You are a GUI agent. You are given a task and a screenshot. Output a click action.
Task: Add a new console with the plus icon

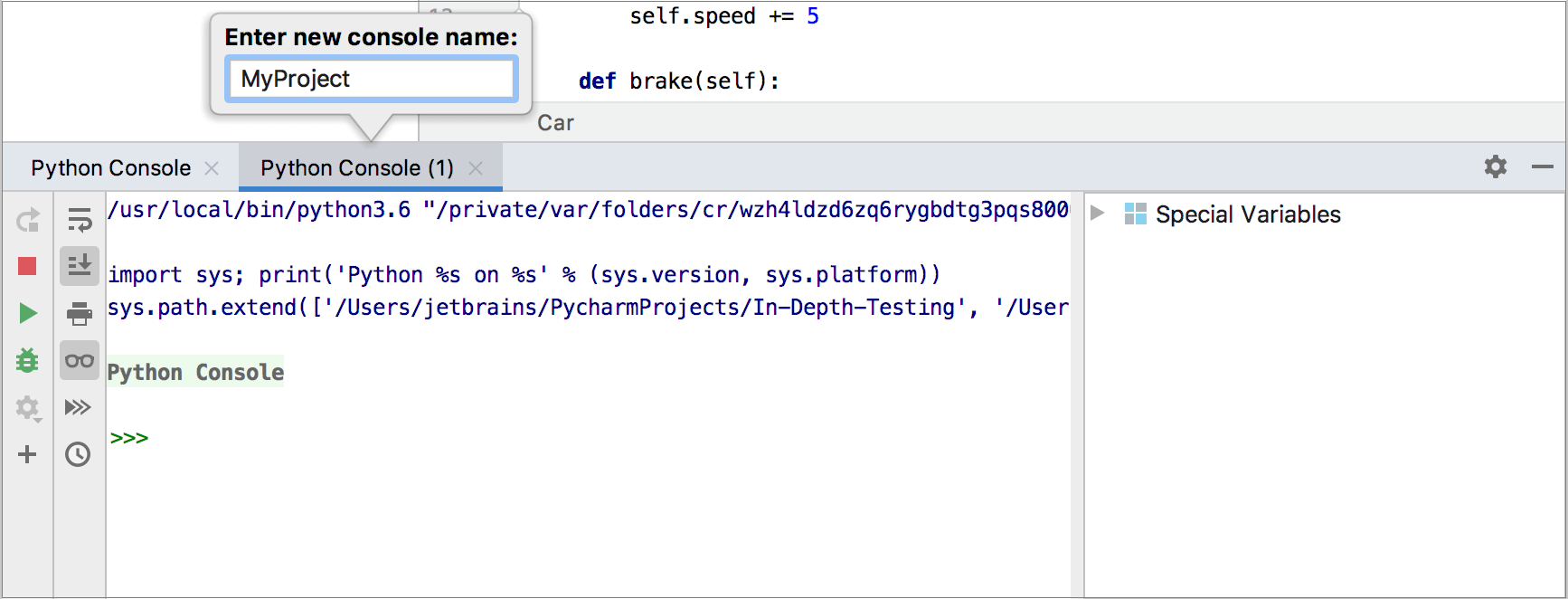click(x=27, y=454)
